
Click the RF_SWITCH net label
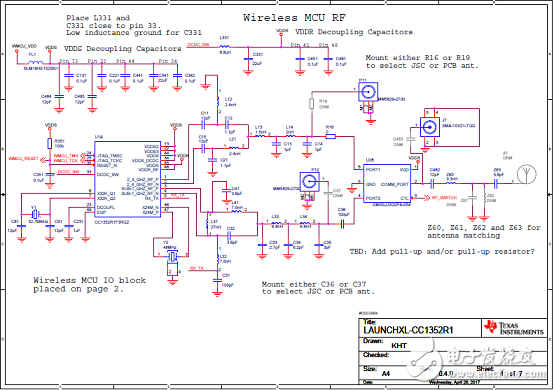point(444,197)
